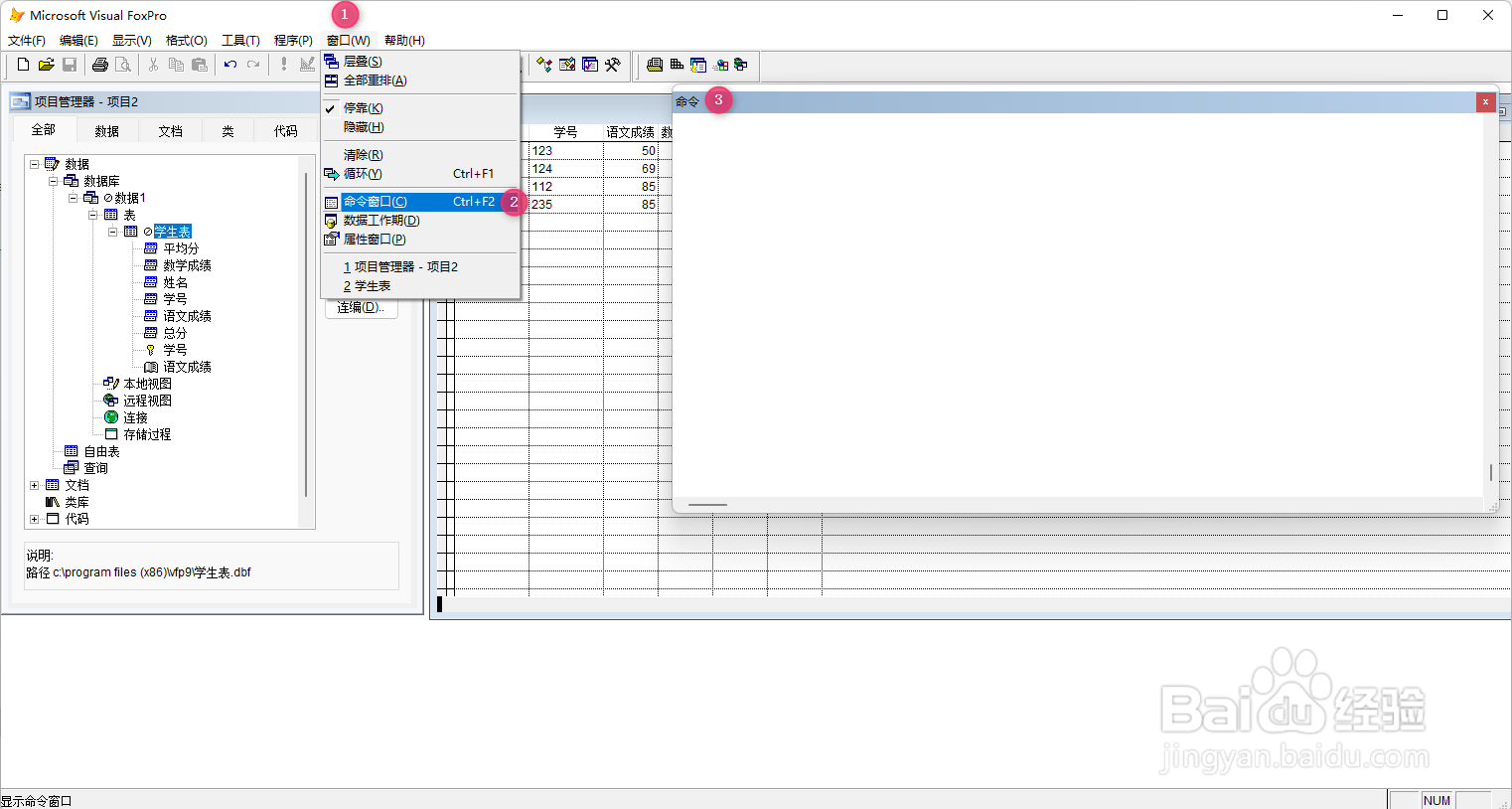The image size is (1512, 809).
Task: Open the 显示(V) menu
Action: (132, 41)
